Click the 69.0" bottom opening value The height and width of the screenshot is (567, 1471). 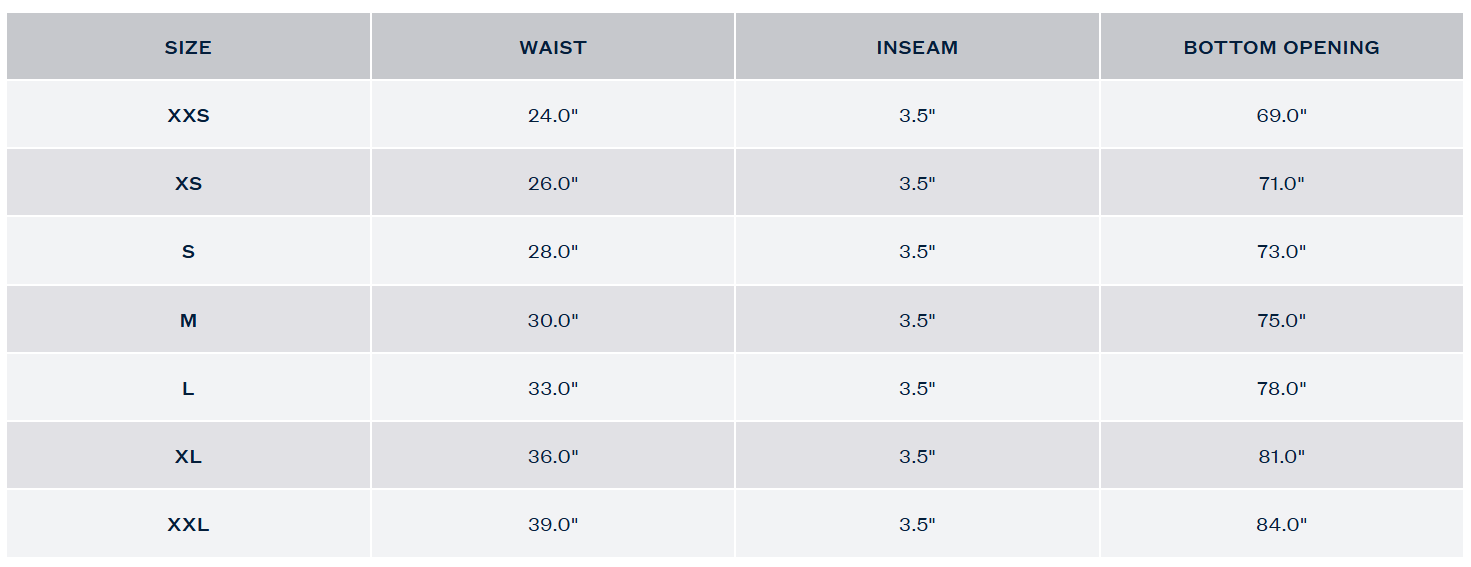(x=1282, y=115)
